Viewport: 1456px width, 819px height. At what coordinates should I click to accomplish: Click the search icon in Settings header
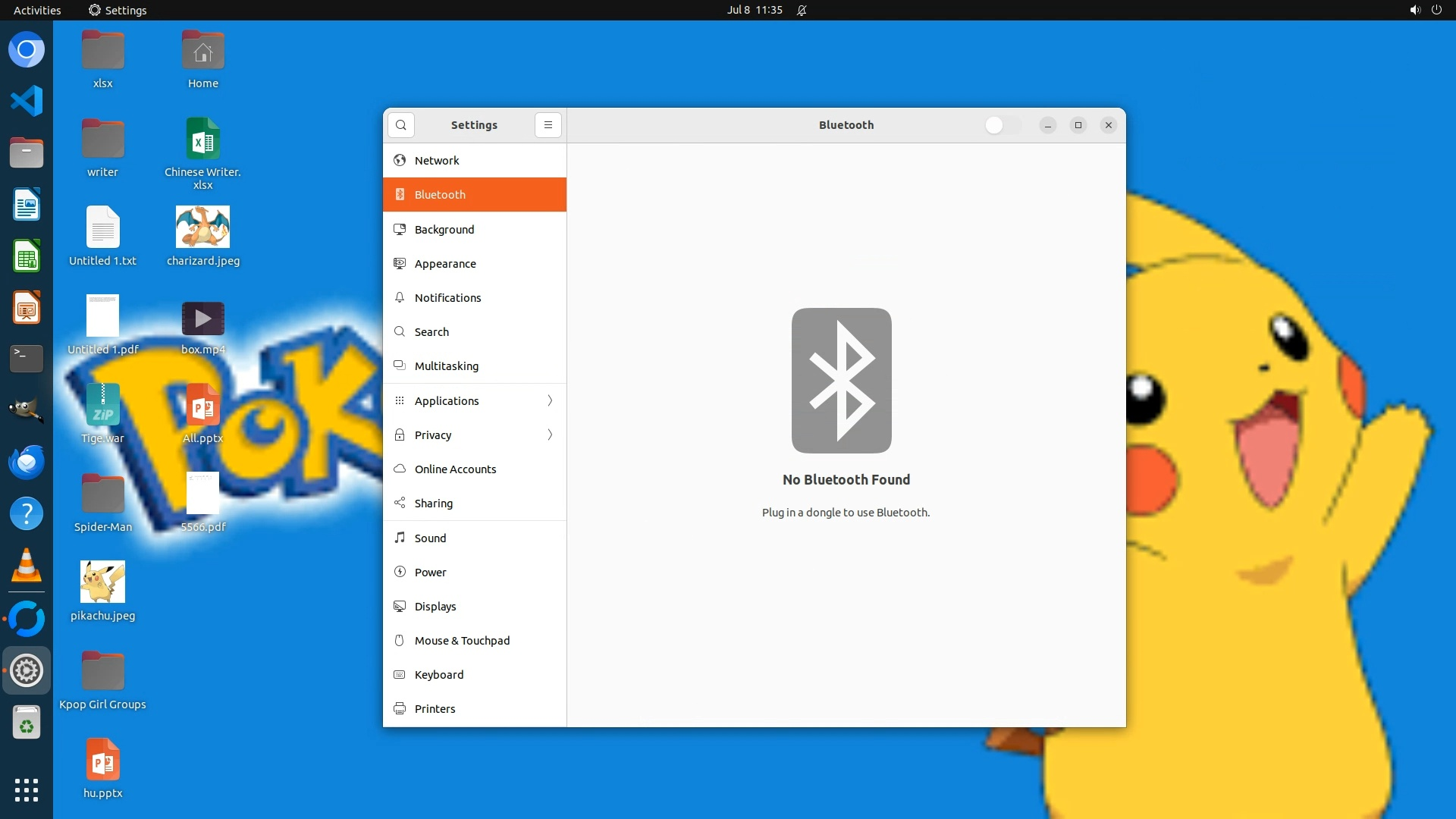tap(400, 125)
